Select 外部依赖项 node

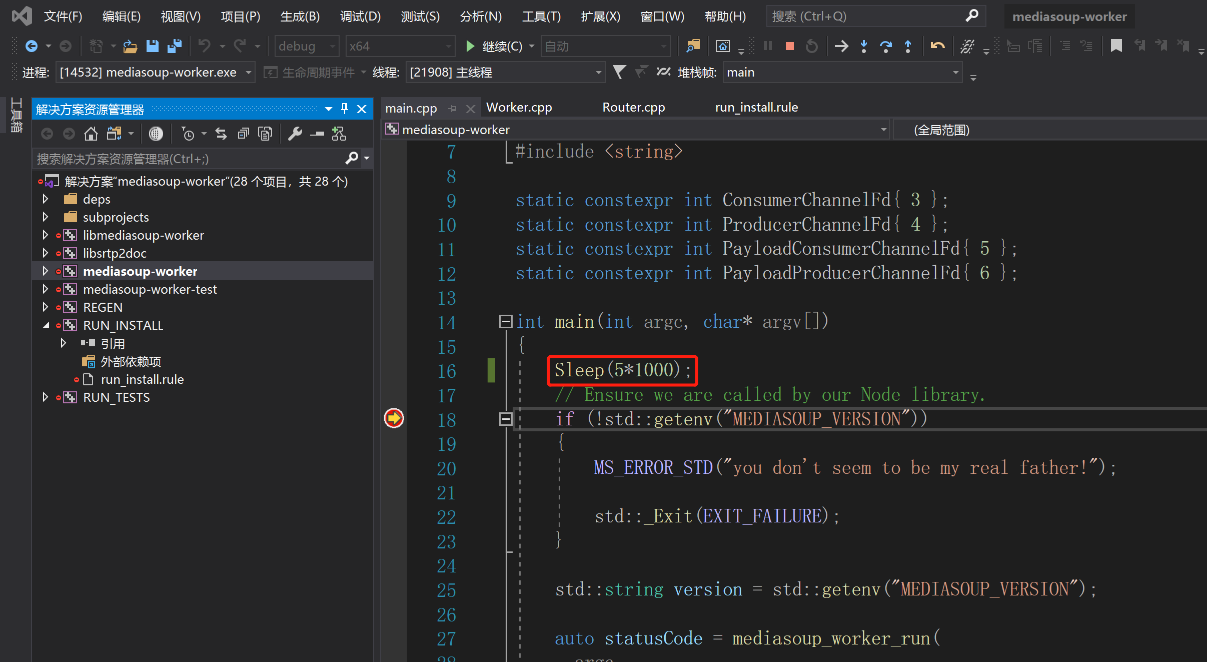tap(131, 361)
